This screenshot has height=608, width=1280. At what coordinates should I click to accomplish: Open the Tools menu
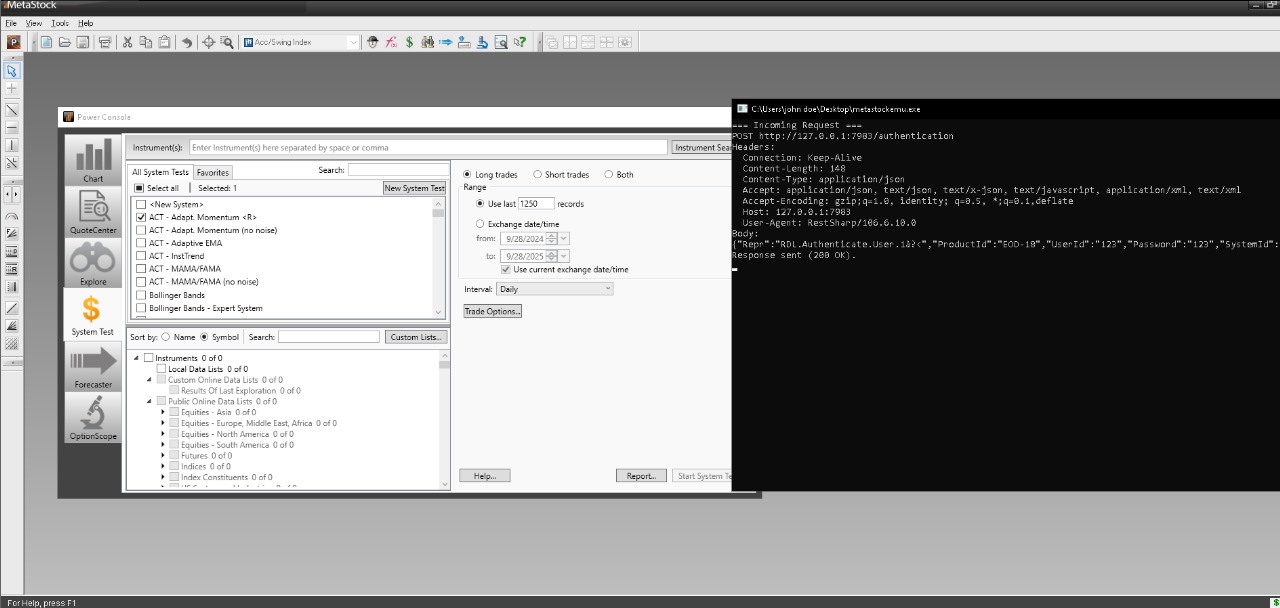[60, 23]
